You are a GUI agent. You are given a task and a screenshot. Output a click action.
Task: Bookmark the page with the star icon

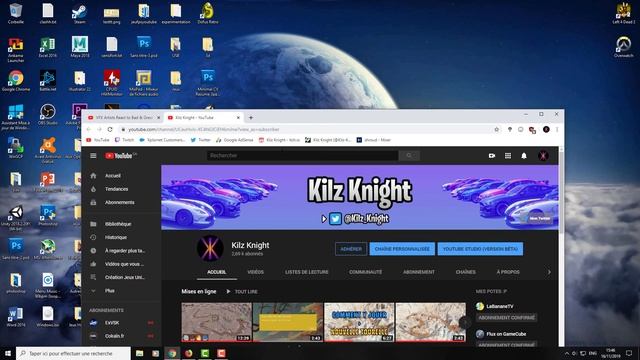point(496,129)
